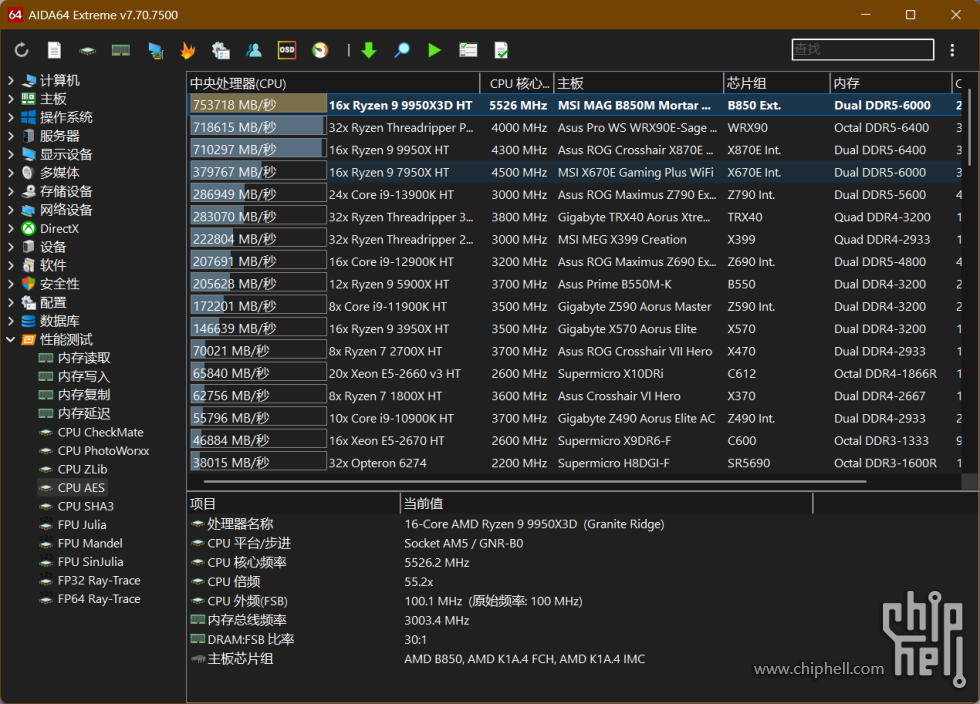The height and width of the screenshot is (704, 980).
Task: Open the OSD panel icon
Action: point(287,50)
